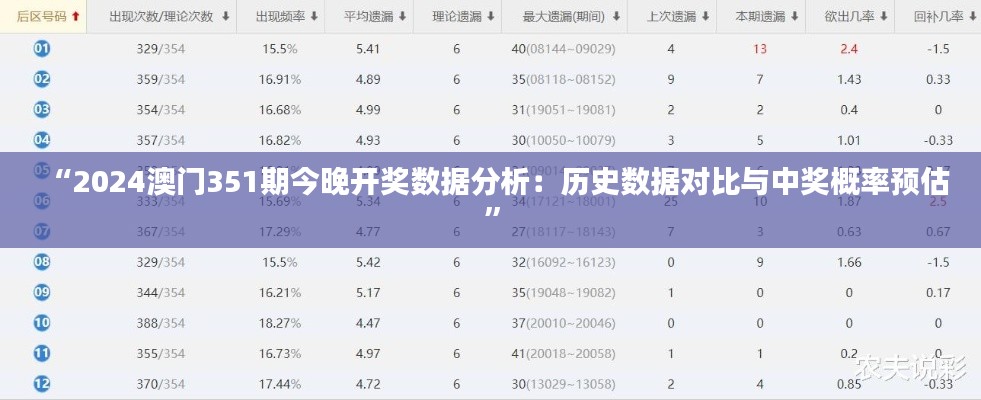Click the 0.17 rebound cell
This screenshot has width=981, height=400.
pyautogui.click(x=938, y=292)
